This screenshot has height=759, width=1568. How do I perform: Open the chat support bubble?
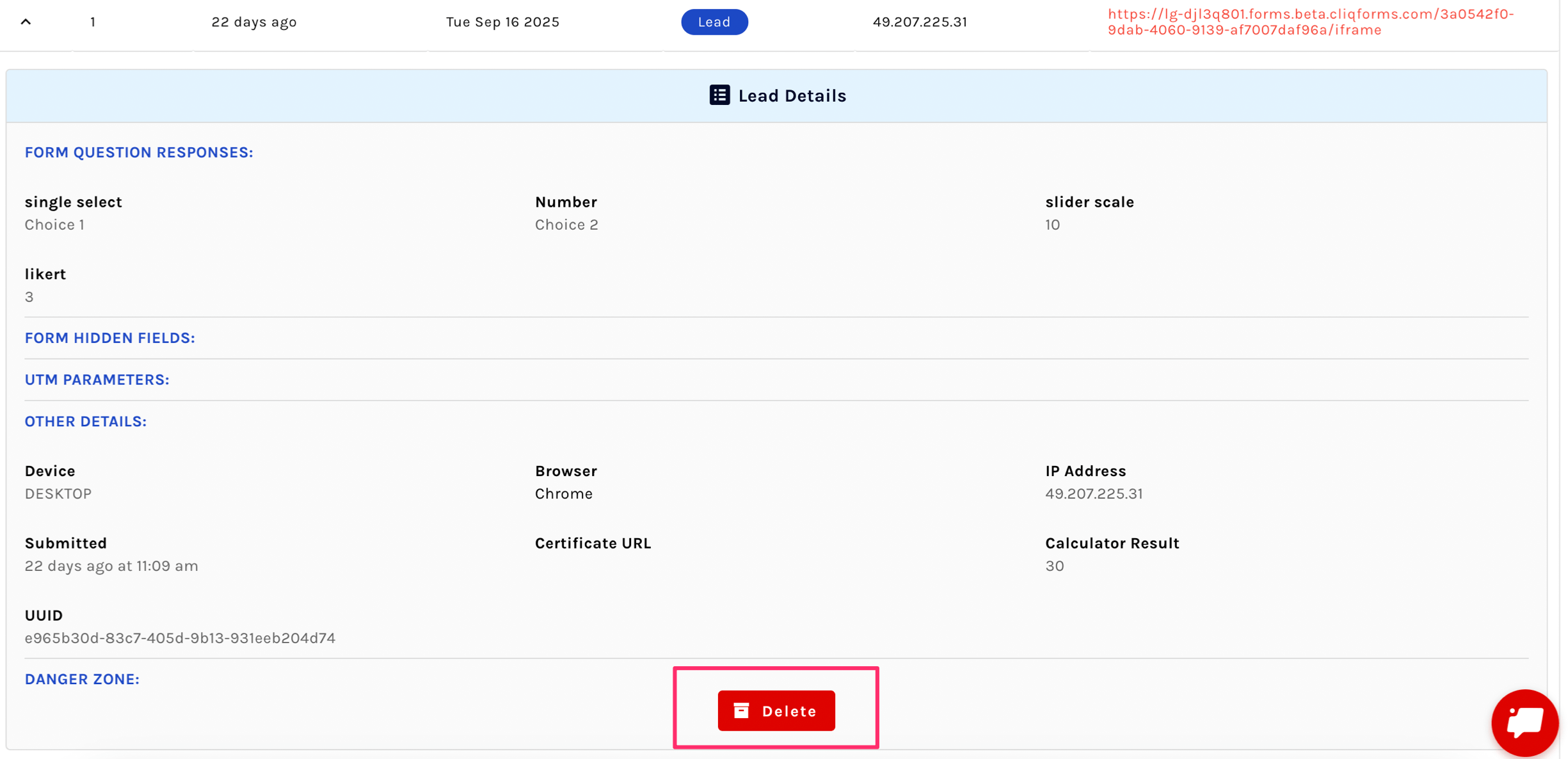tap(1524, 723)
